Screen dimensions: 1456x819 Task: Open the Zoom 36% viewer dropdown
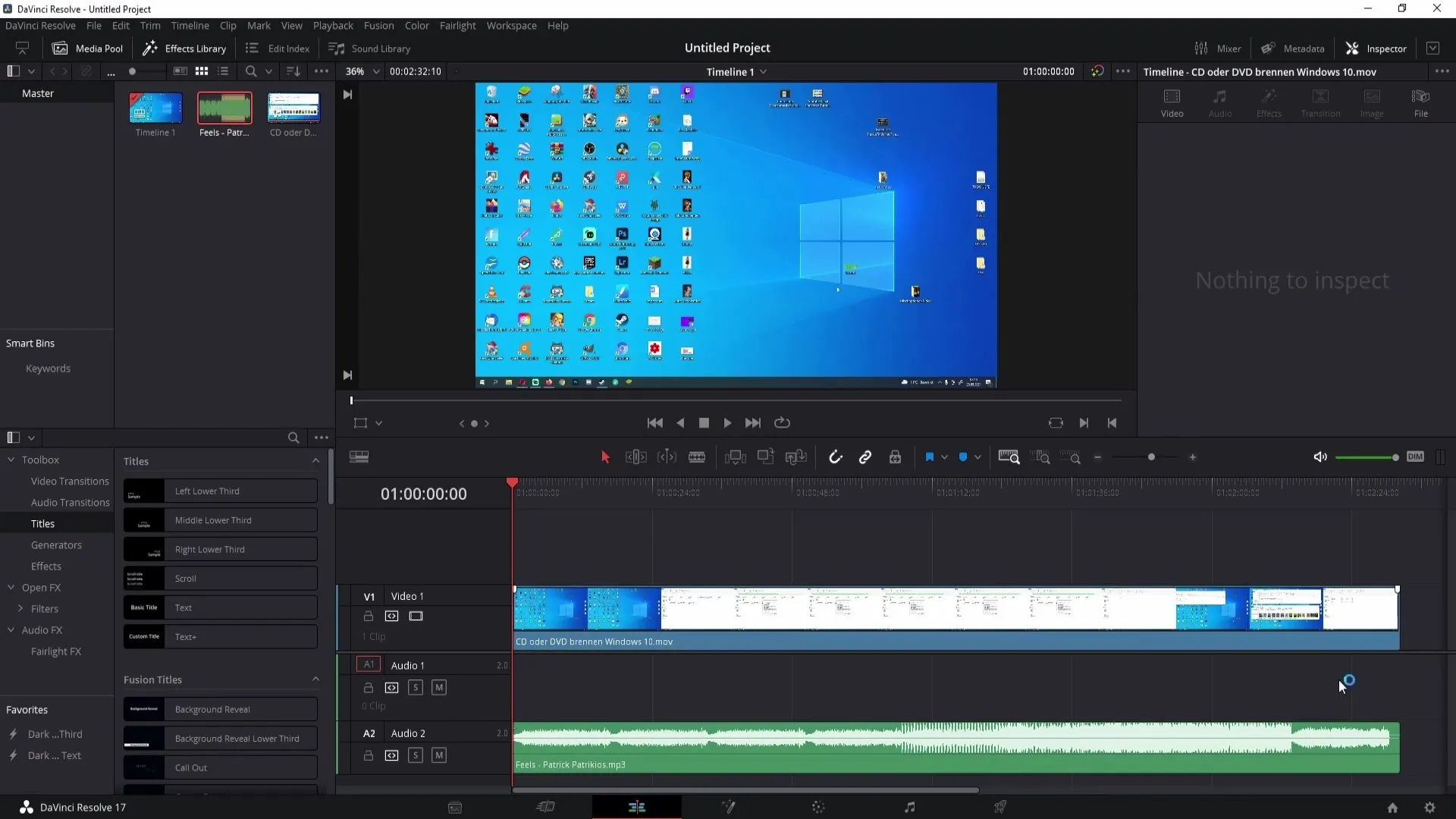362,71
